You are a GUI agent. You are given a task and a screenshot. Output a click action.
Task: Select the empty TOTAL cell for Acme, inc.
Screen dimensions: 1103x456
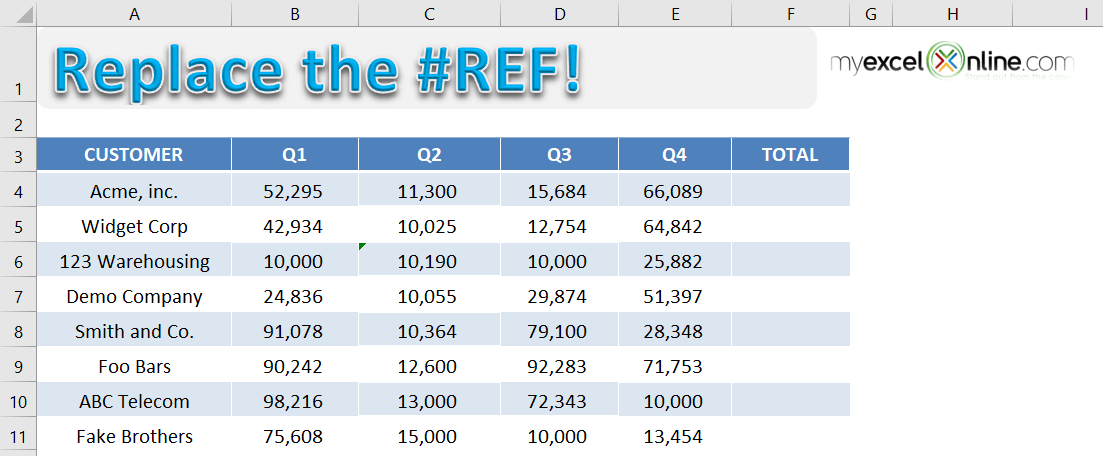click(790, 190)
